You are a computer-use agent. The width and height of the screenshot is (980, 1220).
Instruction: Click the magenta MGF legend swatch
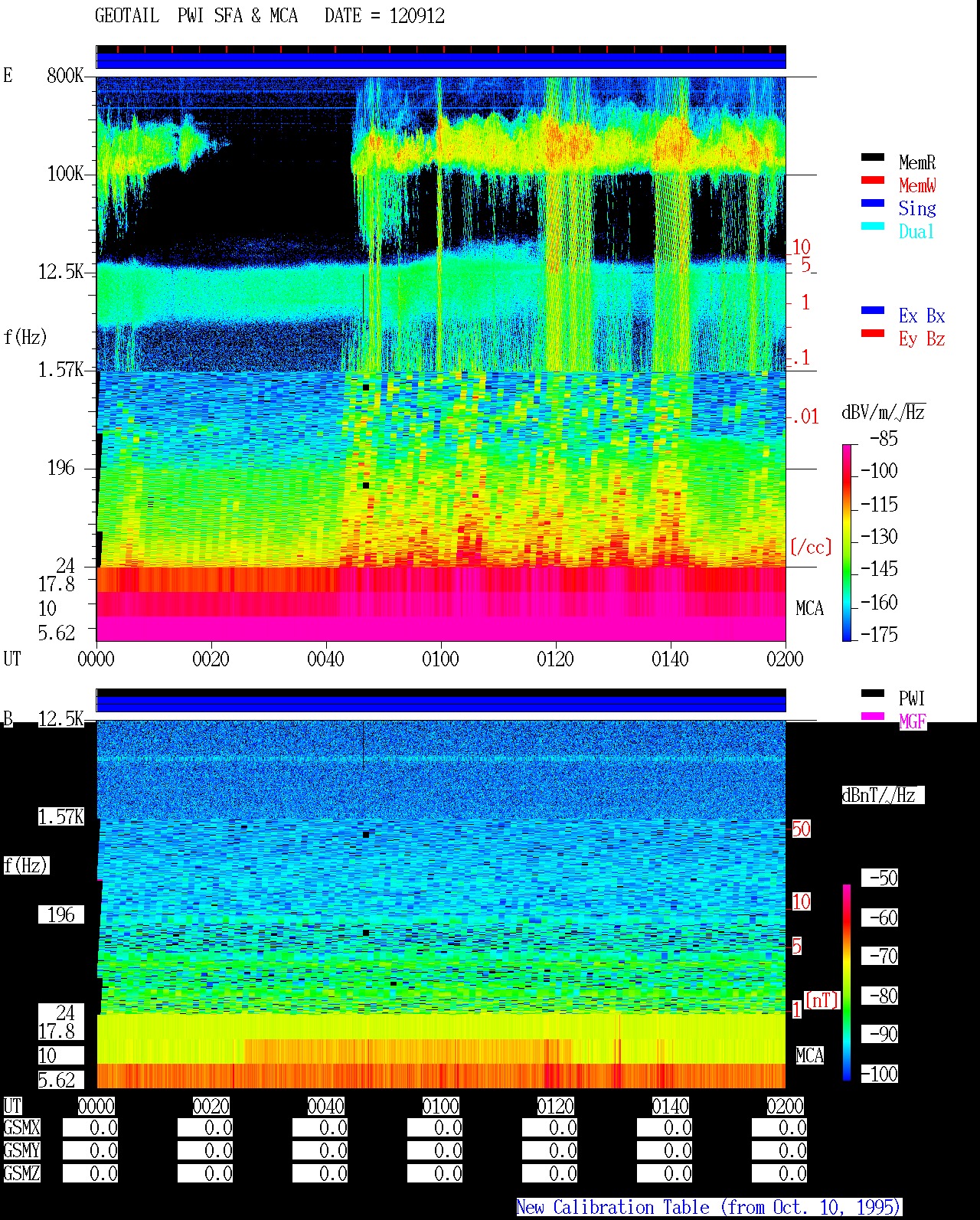coord(873,717)
